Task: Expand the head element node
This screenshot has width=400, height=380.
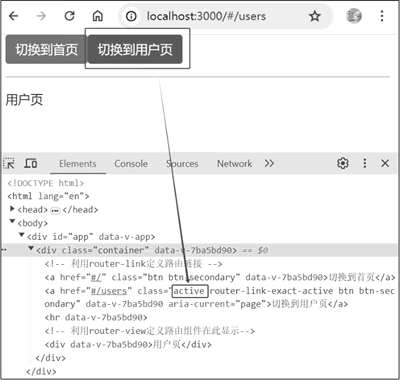Action: [13, 209]
